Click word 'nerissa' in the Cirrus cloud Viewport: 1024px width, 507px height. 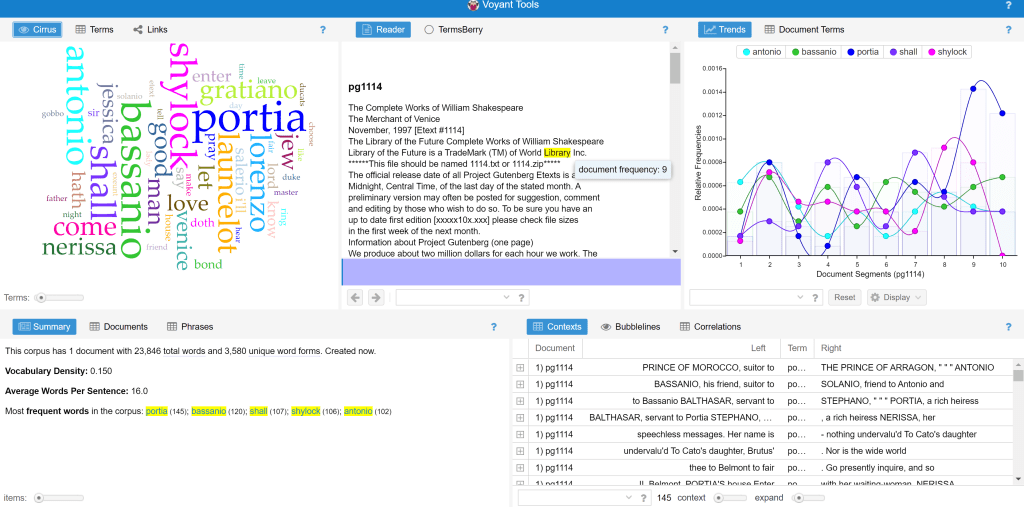(x=79, y=248)
